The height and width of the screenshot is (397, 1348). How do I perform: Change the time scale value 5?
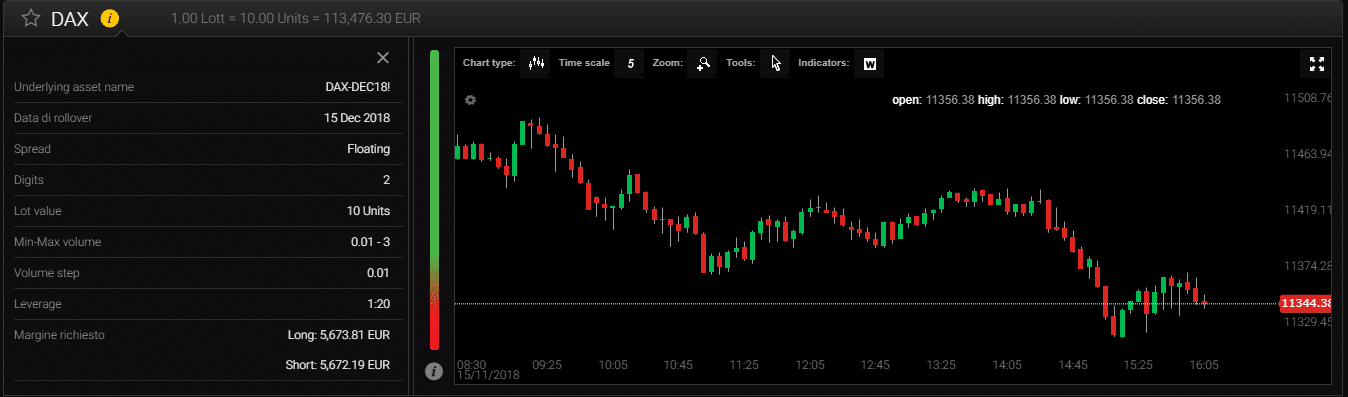[630, 64]
